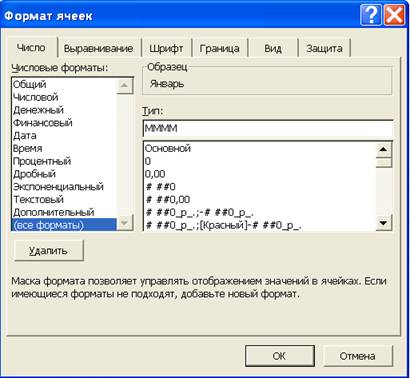This screenshot has height=378, width=410.
Task: Choose the Дополнительный format
Action: [x=64, y=212]
